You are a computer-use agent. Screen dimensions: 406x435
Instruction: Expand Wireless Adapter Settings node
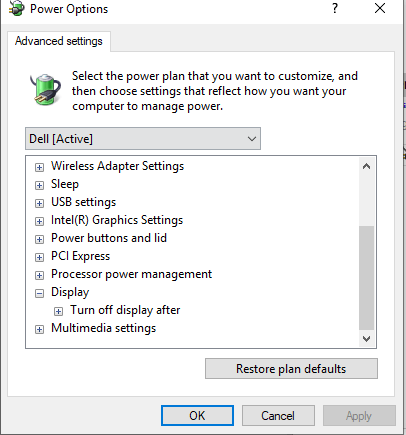(39, 167)
